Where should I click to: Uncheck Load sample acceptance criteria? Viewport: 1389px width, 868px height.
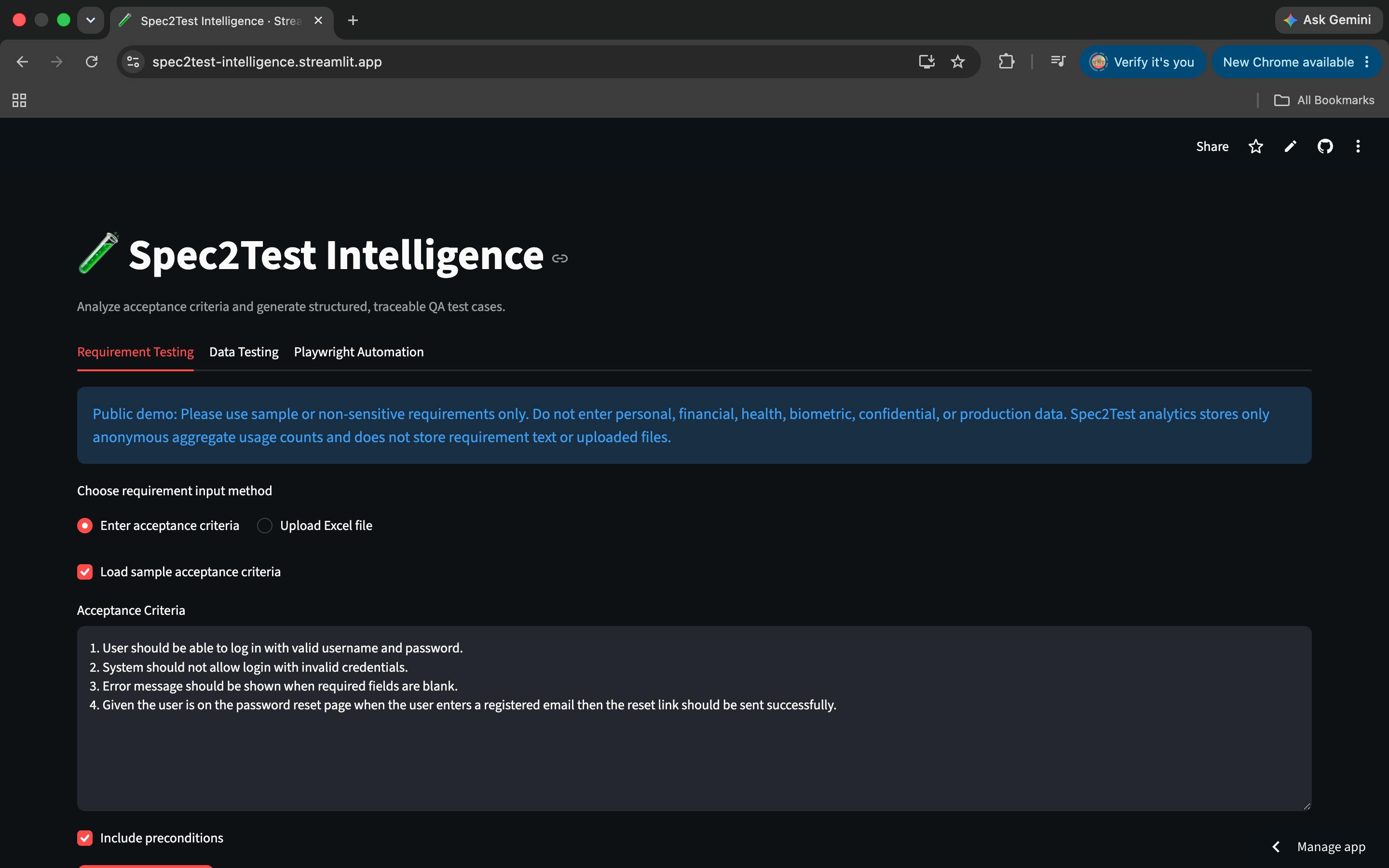coord(85,572)
